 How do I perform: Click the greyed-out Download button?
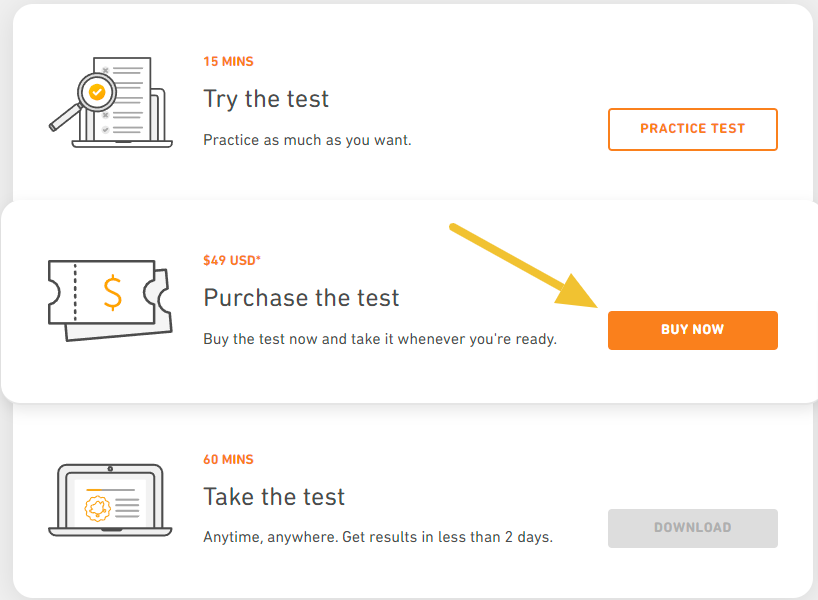pyautogui.click(x=692, y=527)
